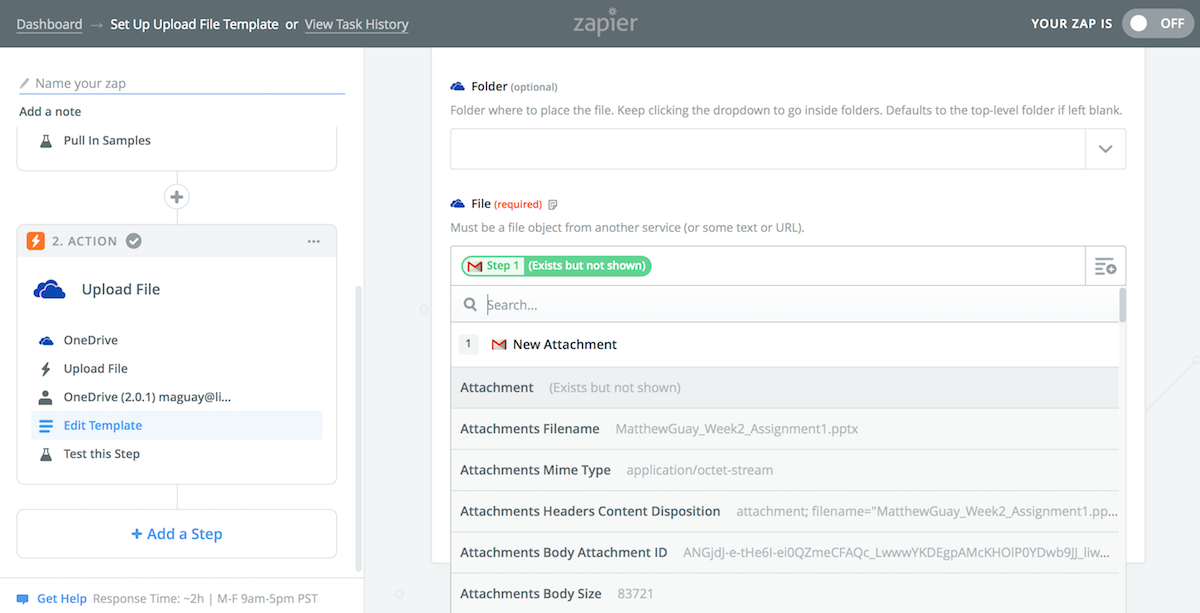Click the person icon beside OneDrive account

point(45,397)
